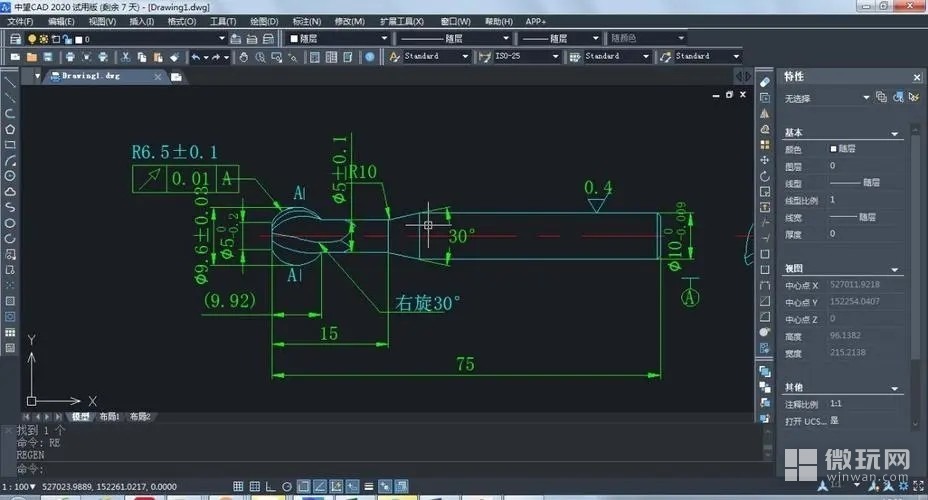This screenshot has height=500, width=928.
Task: Open the color control dropdown
Action: (x=384, y=38)
